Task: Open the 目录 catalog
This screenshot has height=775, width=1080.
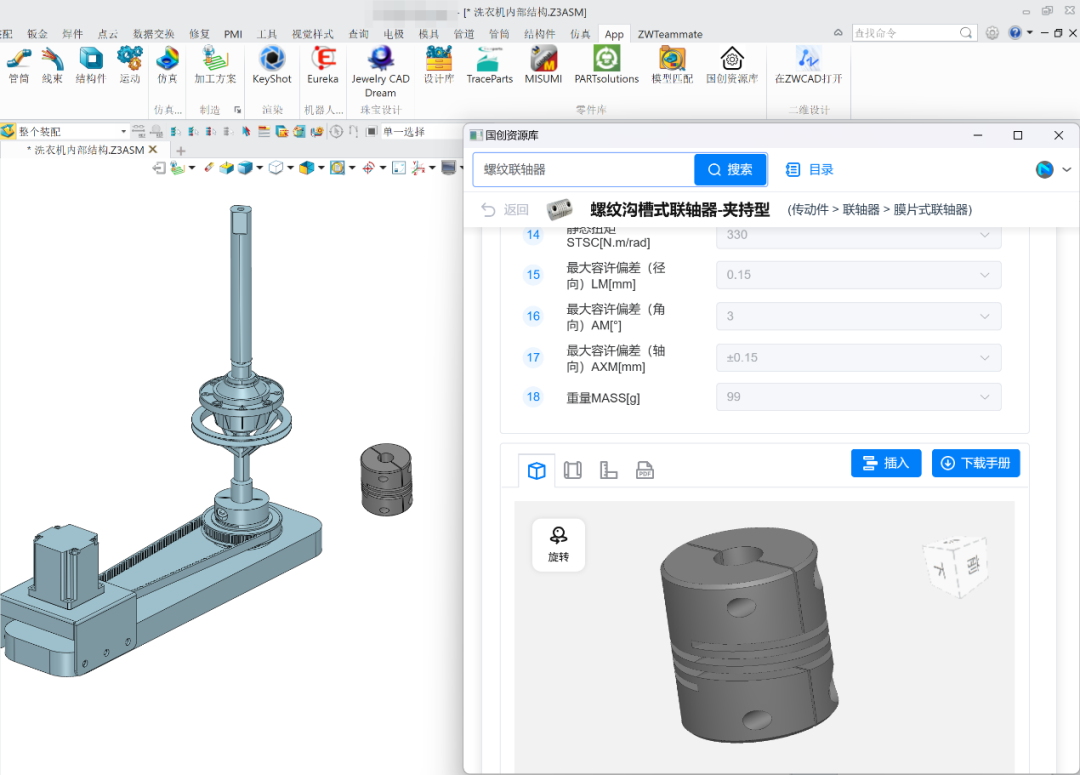Action: click(x=809, y=169)
